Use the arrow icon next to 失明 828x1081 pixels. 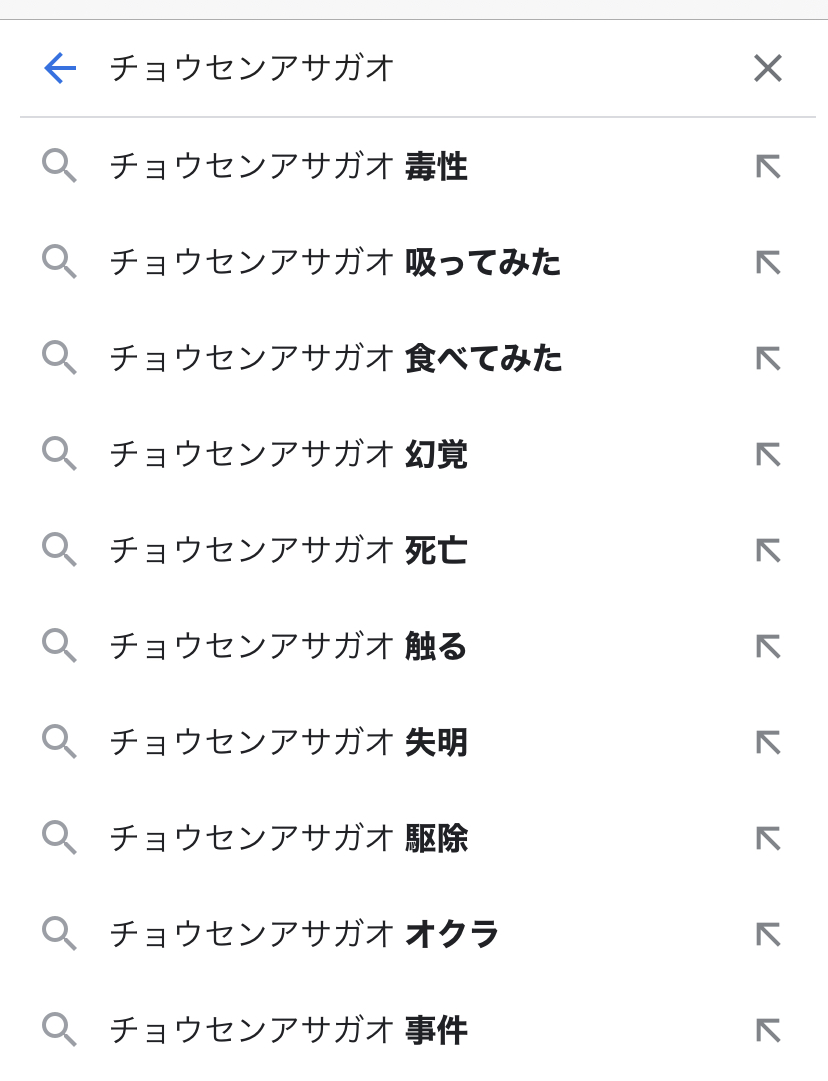coord(767,742)
